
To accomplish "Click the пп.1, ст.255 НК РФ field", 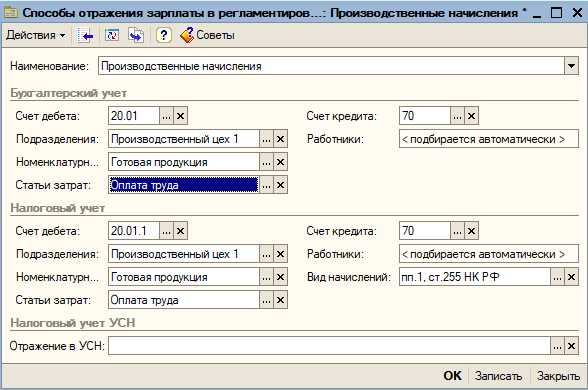I will pos(475,277).
